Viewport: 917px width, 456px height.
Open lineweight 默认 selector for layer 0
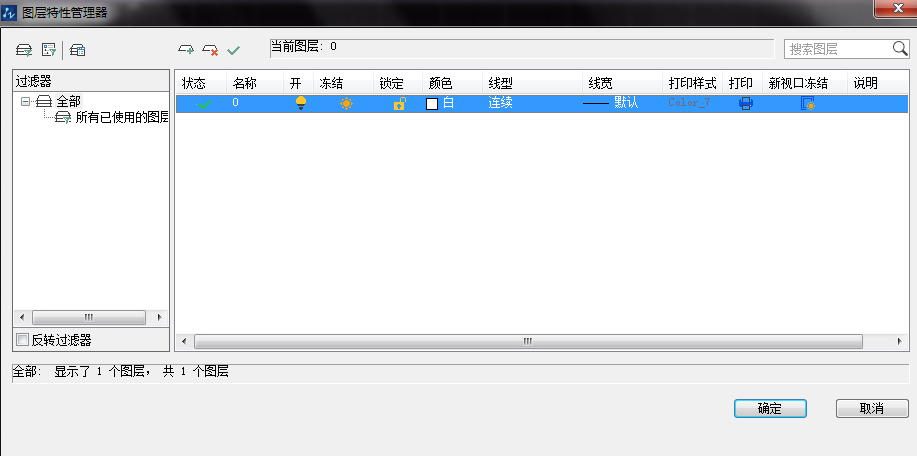[x=626, y=103]
